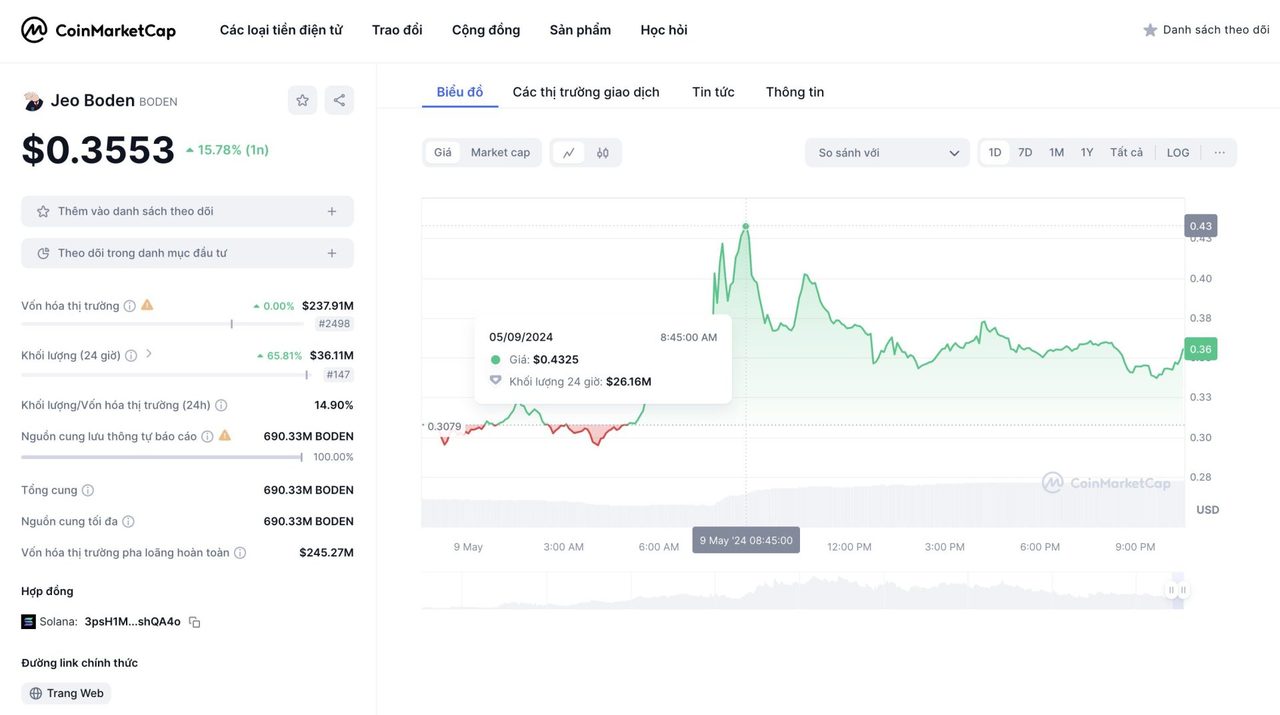This screenshot has height=715, width=1280.
Task: Toggle LOG scale on chart
Action: point(1178,153)
